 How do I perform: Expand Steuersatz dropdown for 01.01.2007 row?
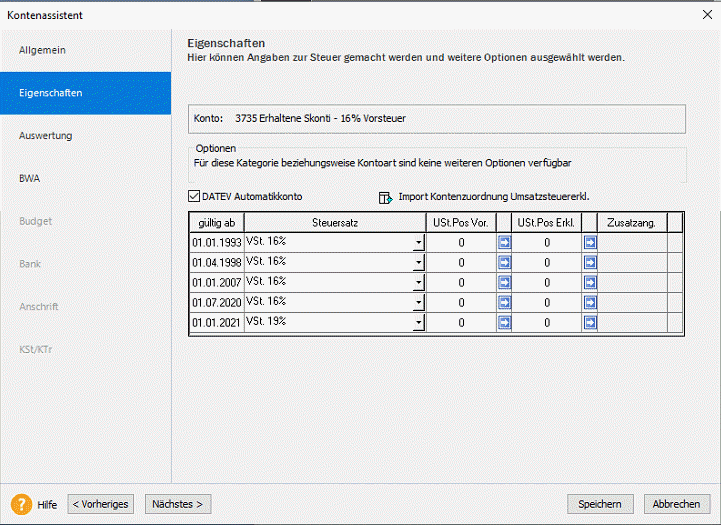pos(419,283)
